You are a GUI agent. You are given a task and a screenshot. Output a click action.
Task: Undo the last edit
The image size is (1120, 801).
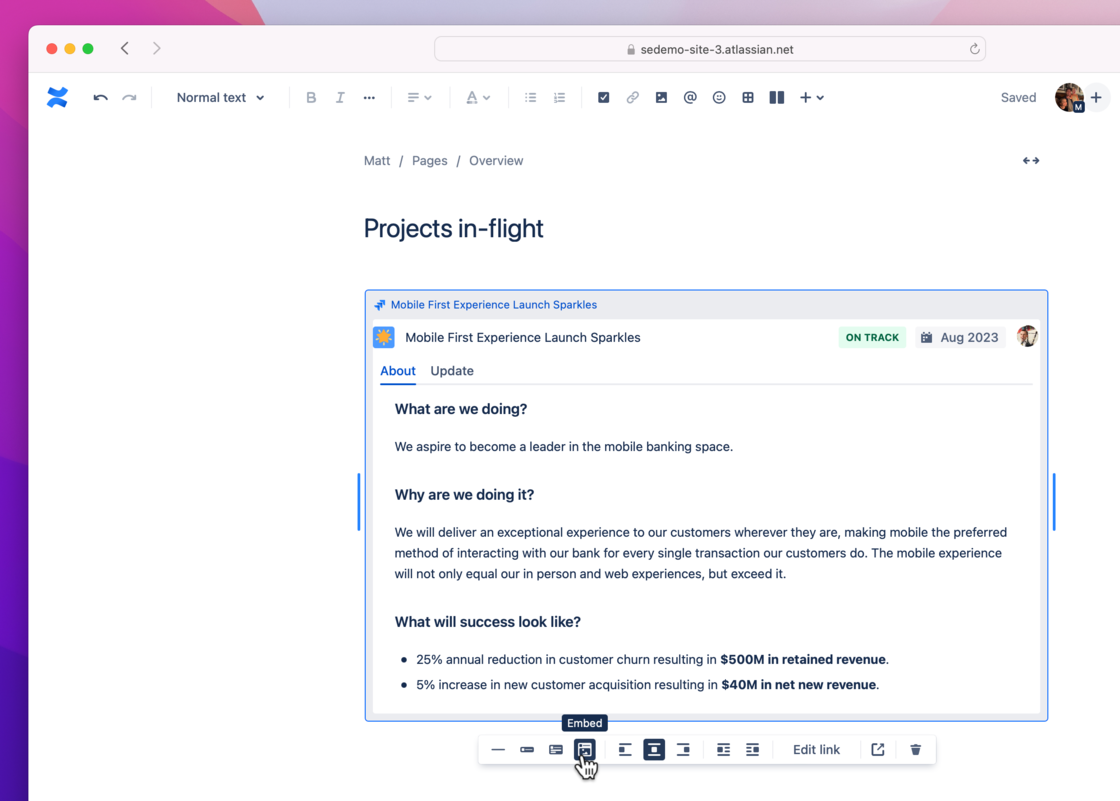99,97
